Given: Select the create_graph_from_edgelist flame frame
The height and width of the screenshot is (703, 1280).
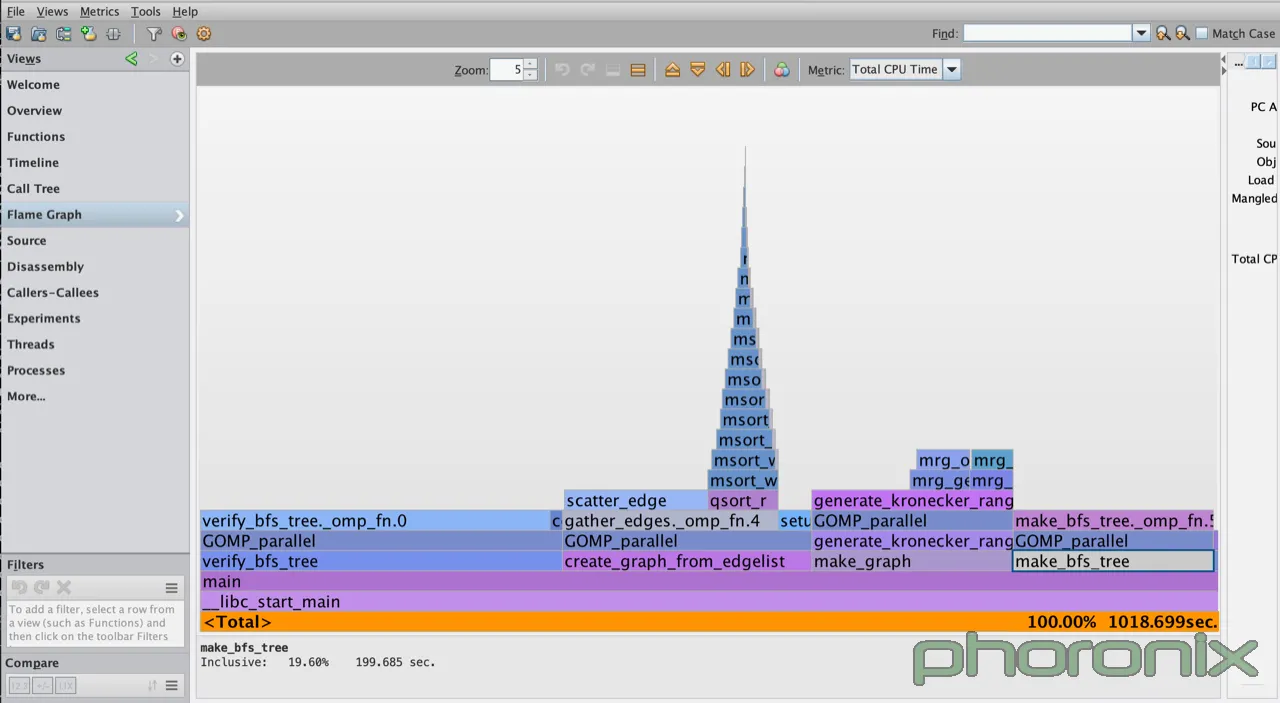Looking at the screenshot, I should click(687, 561).
